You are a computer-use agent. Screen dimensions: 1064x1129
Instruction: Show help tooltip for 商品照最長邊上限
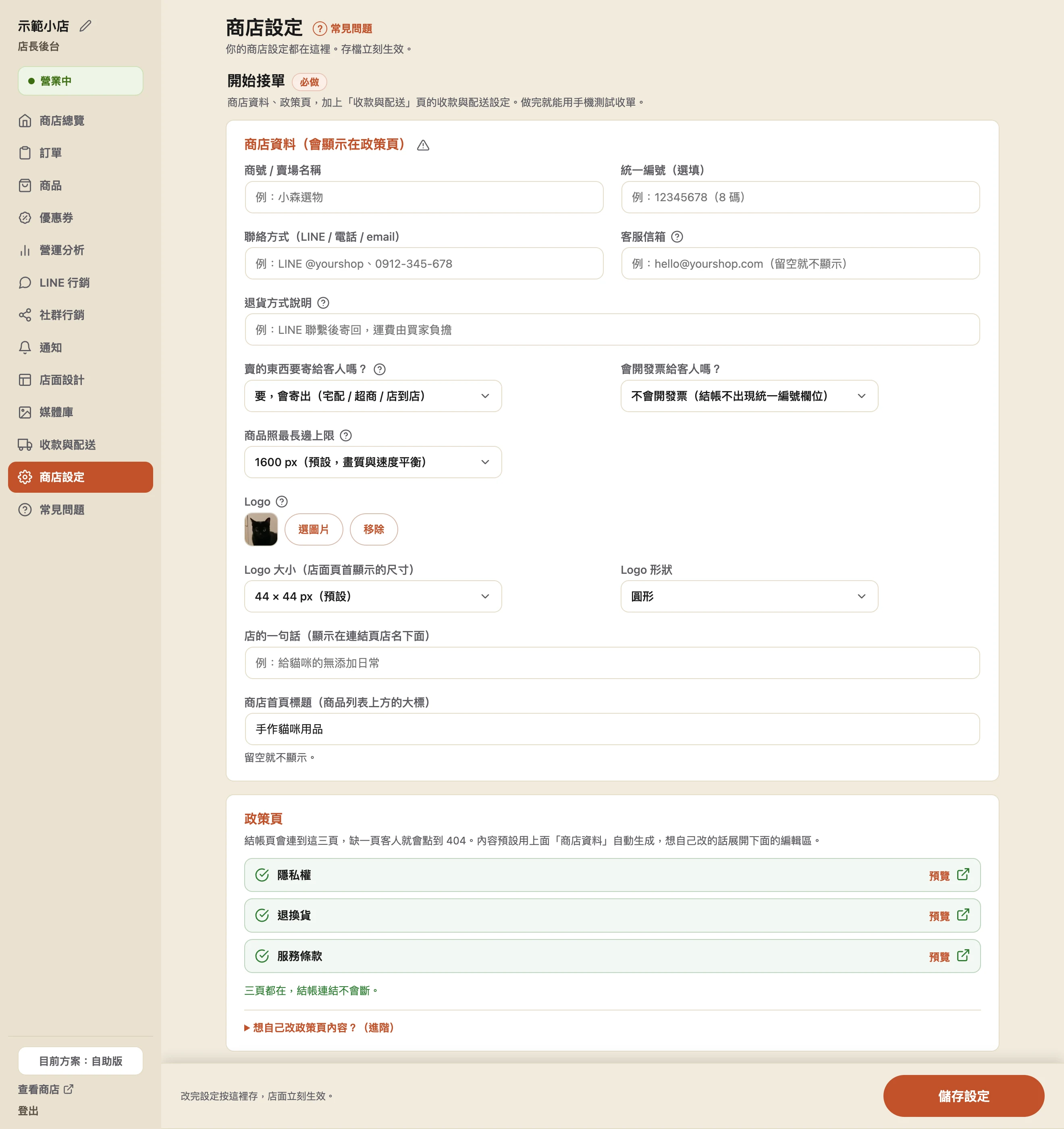click(x=346, y=435)
